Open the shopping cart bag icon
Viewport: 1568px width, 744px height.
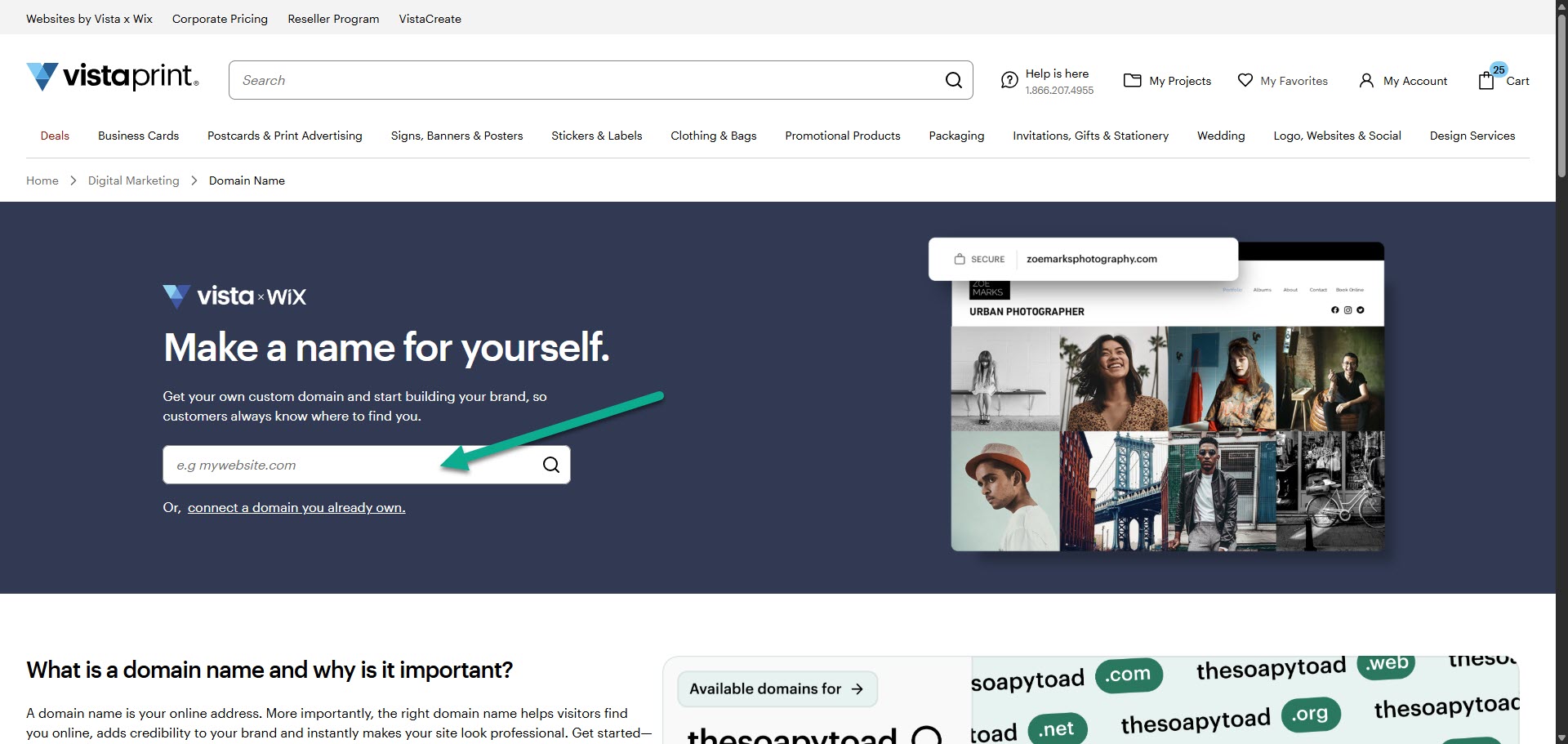pyautogui.click(x=1487, y=79)
